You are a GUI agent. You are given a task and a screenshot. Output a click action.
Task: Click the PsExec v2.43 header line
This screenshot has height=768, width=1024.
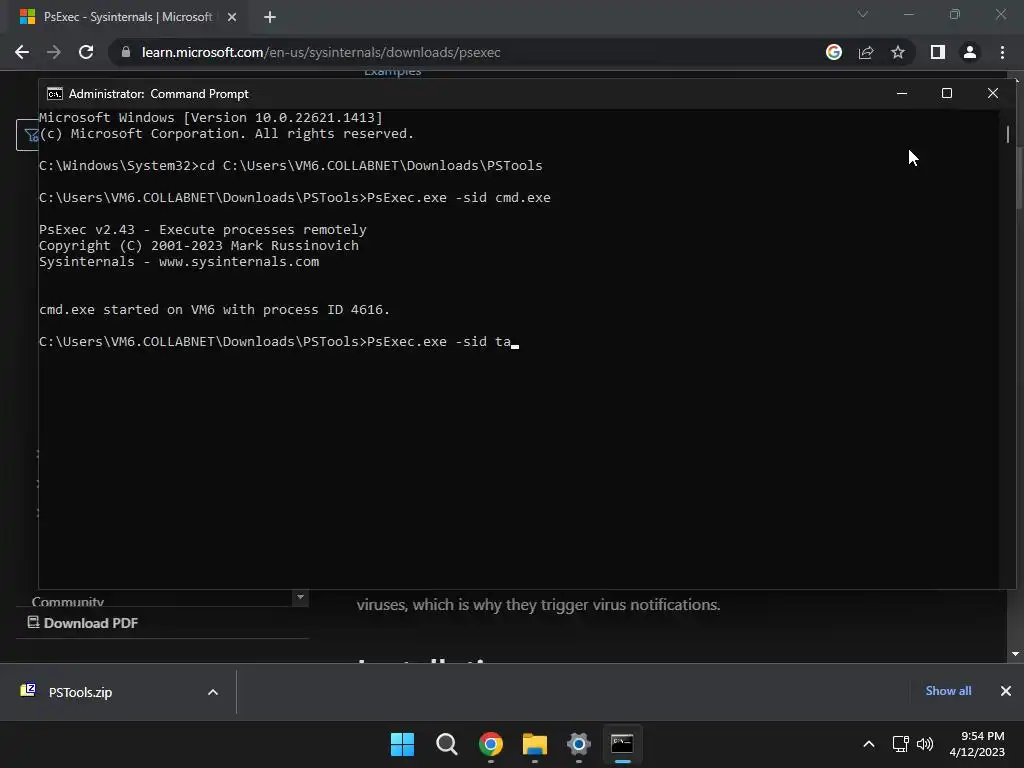[x=202, y=230]
